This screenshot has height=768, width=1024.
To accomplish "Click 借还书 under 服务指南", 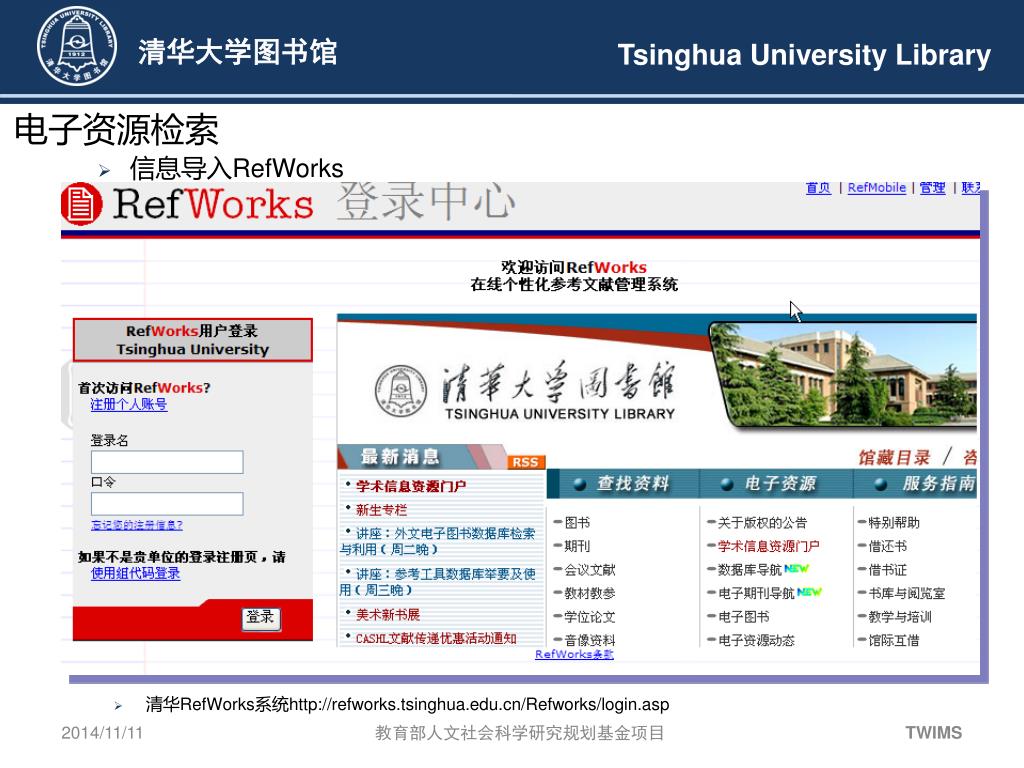I will [x=888, y=546].
